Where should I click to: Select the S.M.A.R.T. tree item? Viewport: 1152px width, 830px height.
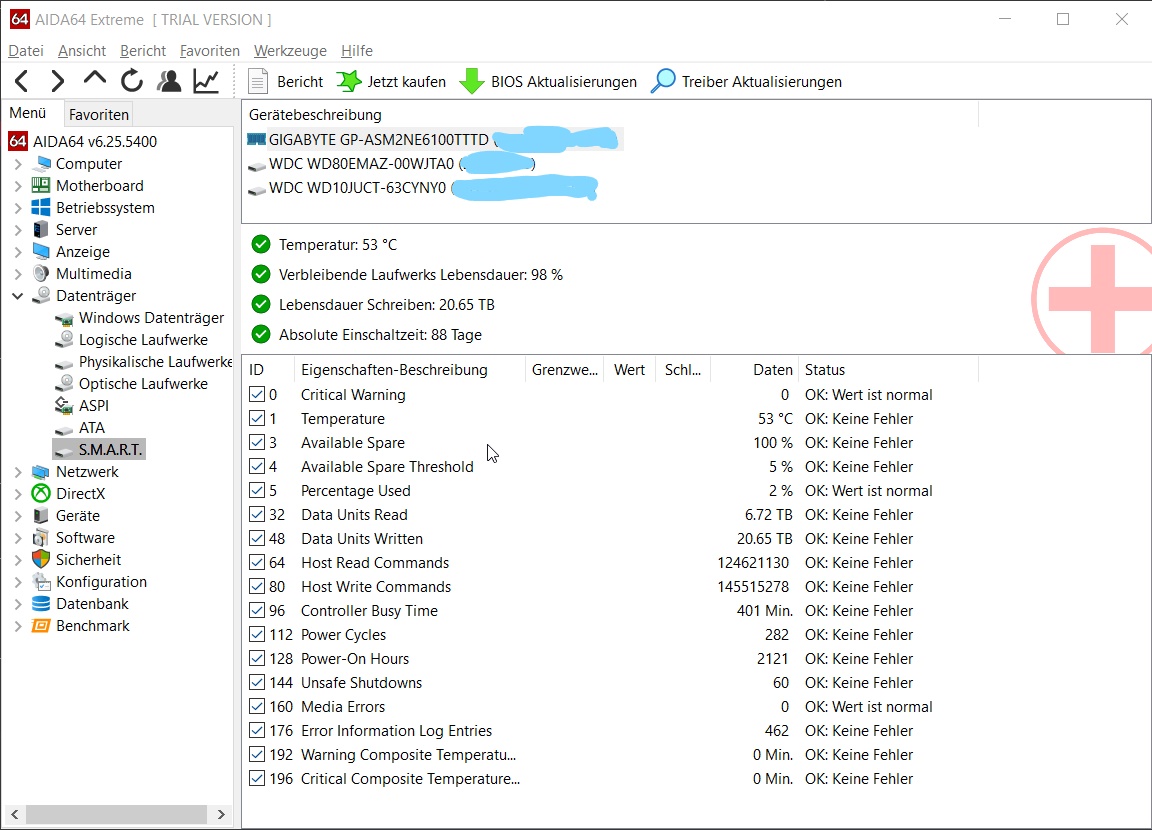pos(99,449)
